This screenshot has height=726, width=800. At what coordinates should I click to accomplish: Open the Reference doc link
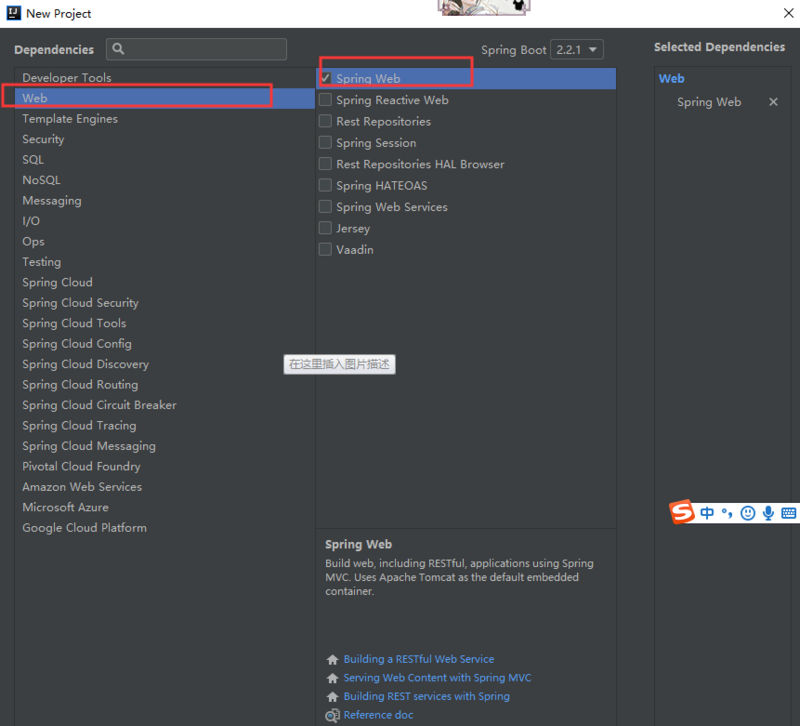click(x=378, y=715)
